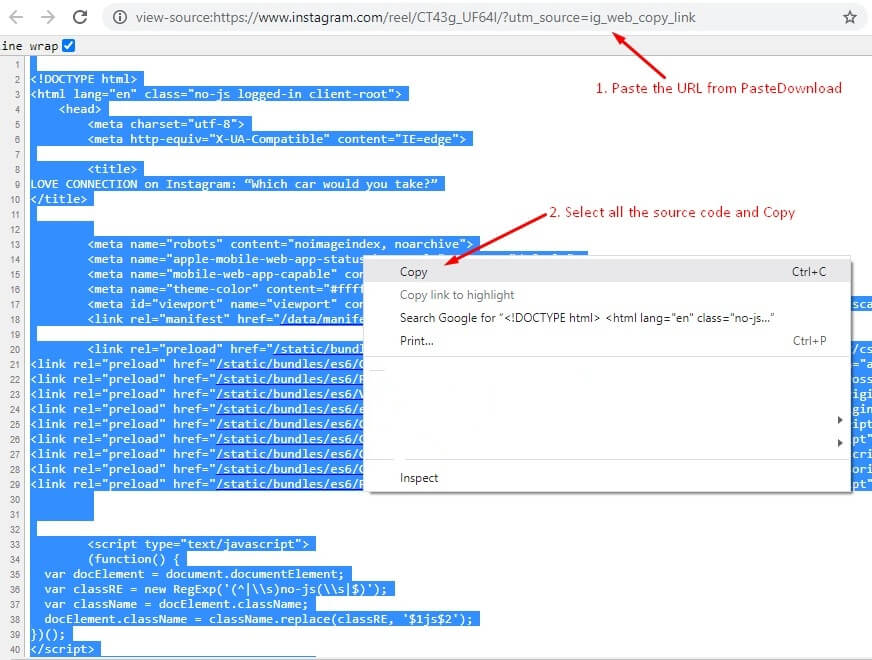Untick the line wrap checkbox
This screenshot has height=660, width=872.
pyautogui.click(x=68, y=46)
